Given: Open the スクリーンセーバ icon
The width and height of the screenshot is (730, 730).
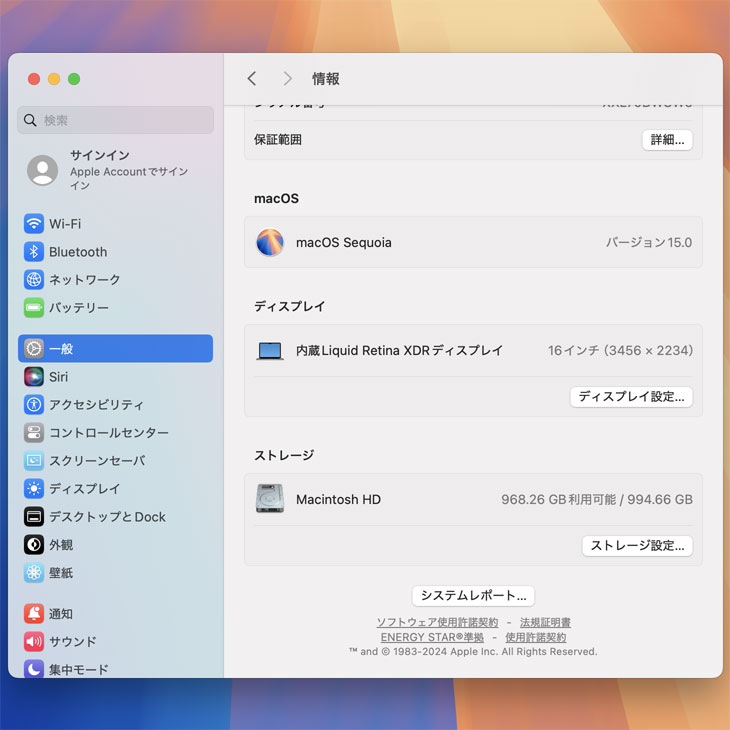Looking at the screenshot, I should 34,460.
